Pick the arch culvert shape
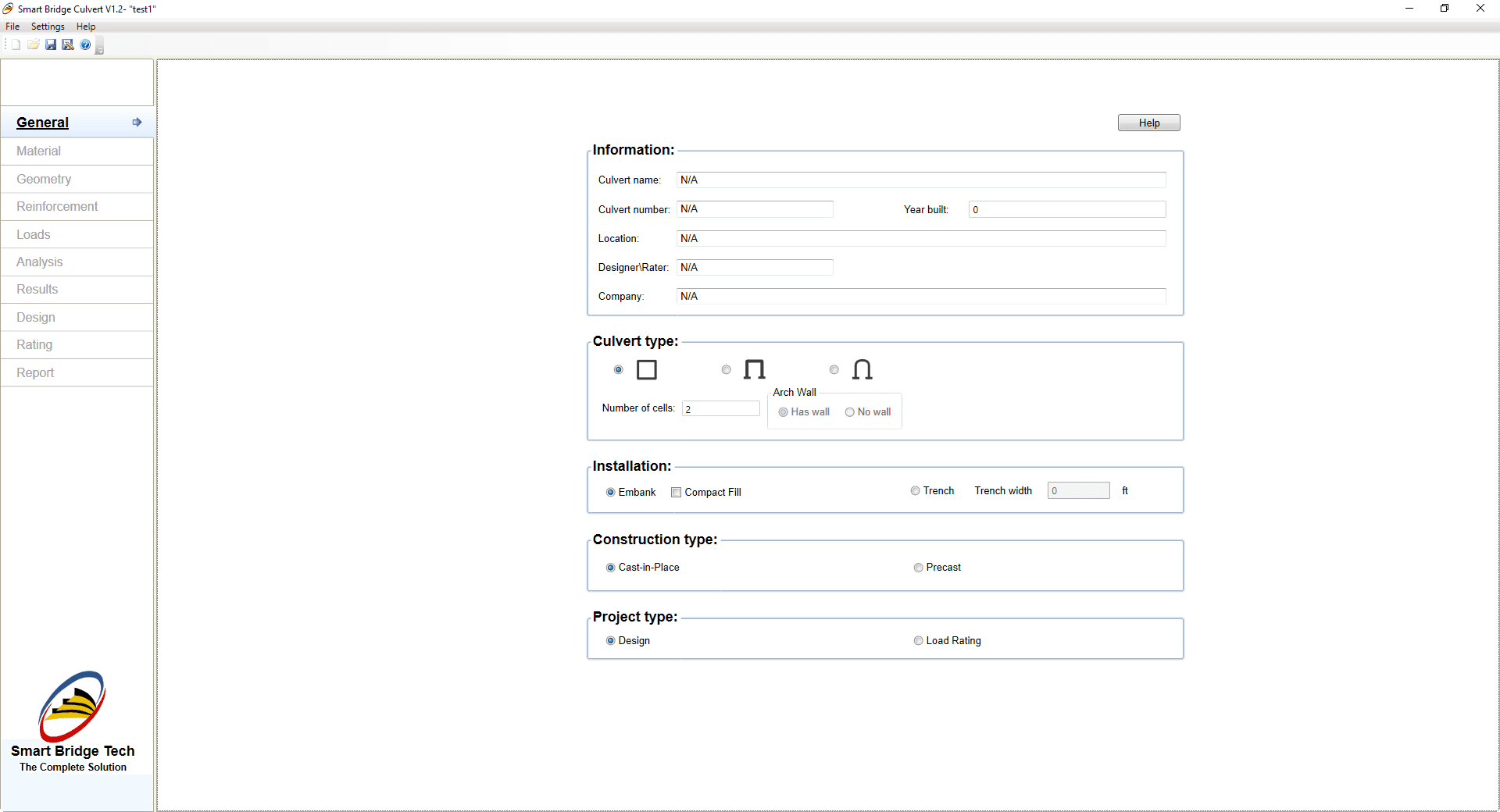Screen dimensions: 1500x812 [x=834, y=370]
